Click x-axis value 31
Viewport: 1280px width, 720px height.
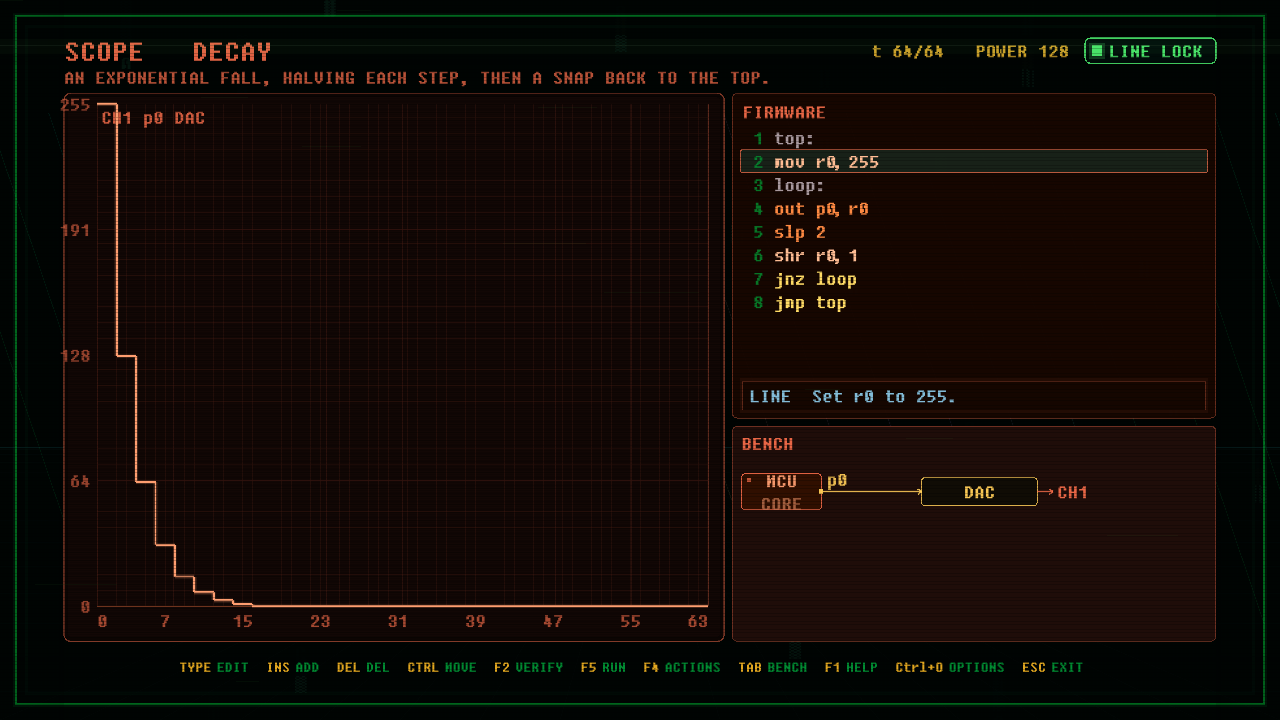398,622
